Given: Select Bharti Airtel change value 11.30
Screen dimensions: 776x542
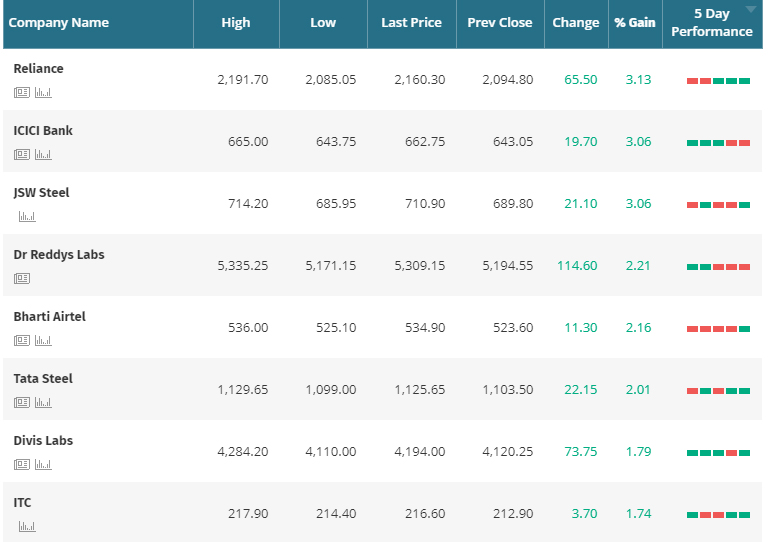Looking at the screenshot, I should (x=581, y=328).
